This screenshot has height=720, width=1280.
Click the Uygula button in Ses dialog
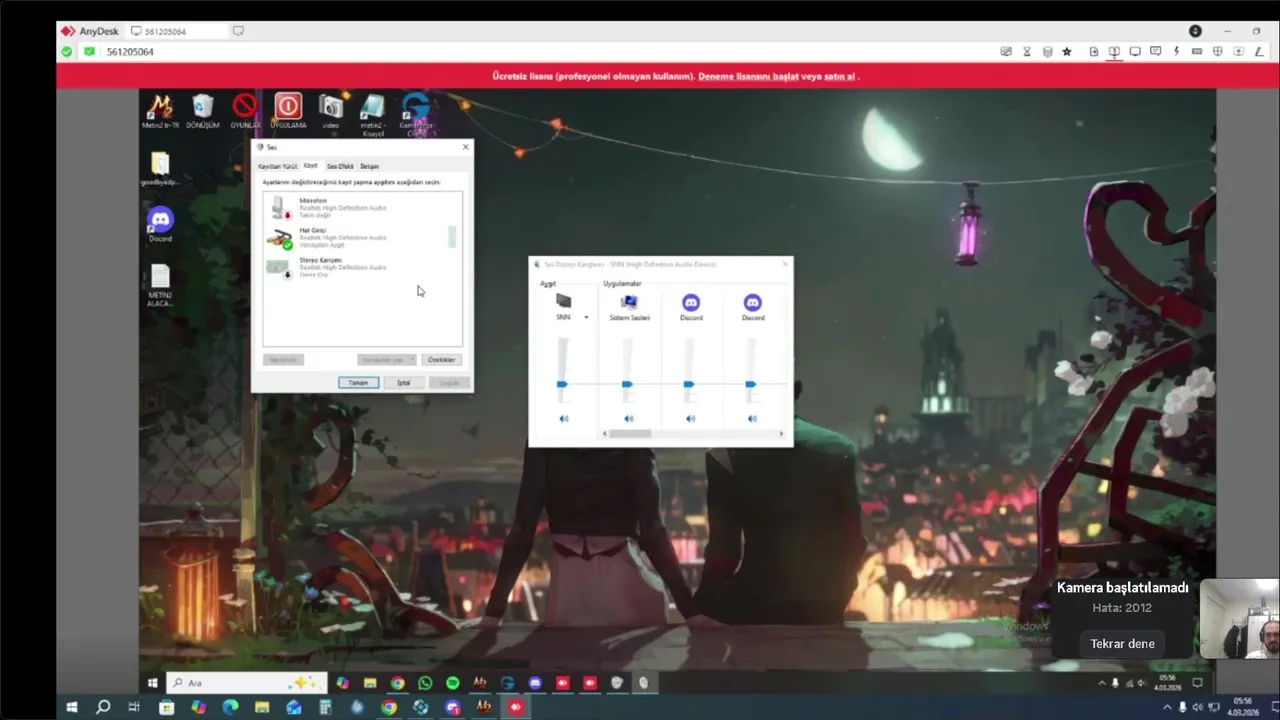click(x=449, y=382)
